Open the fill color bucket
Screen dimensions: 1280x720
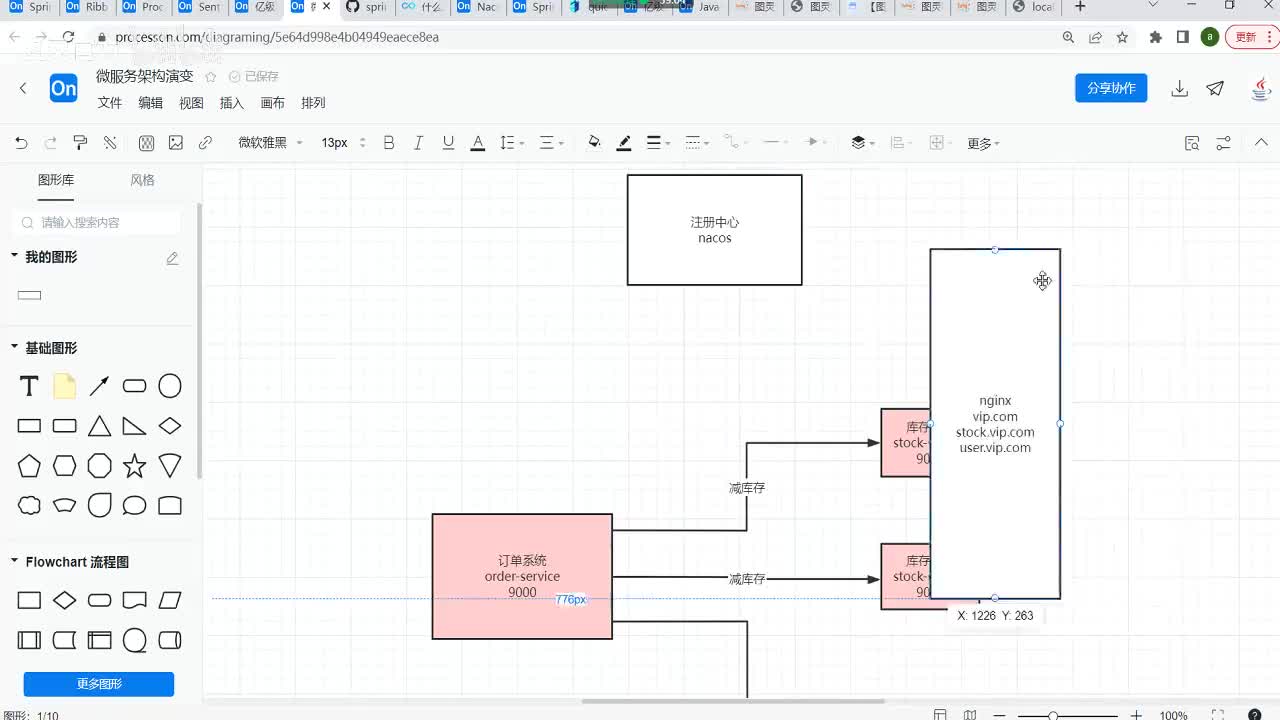(594, 143)
